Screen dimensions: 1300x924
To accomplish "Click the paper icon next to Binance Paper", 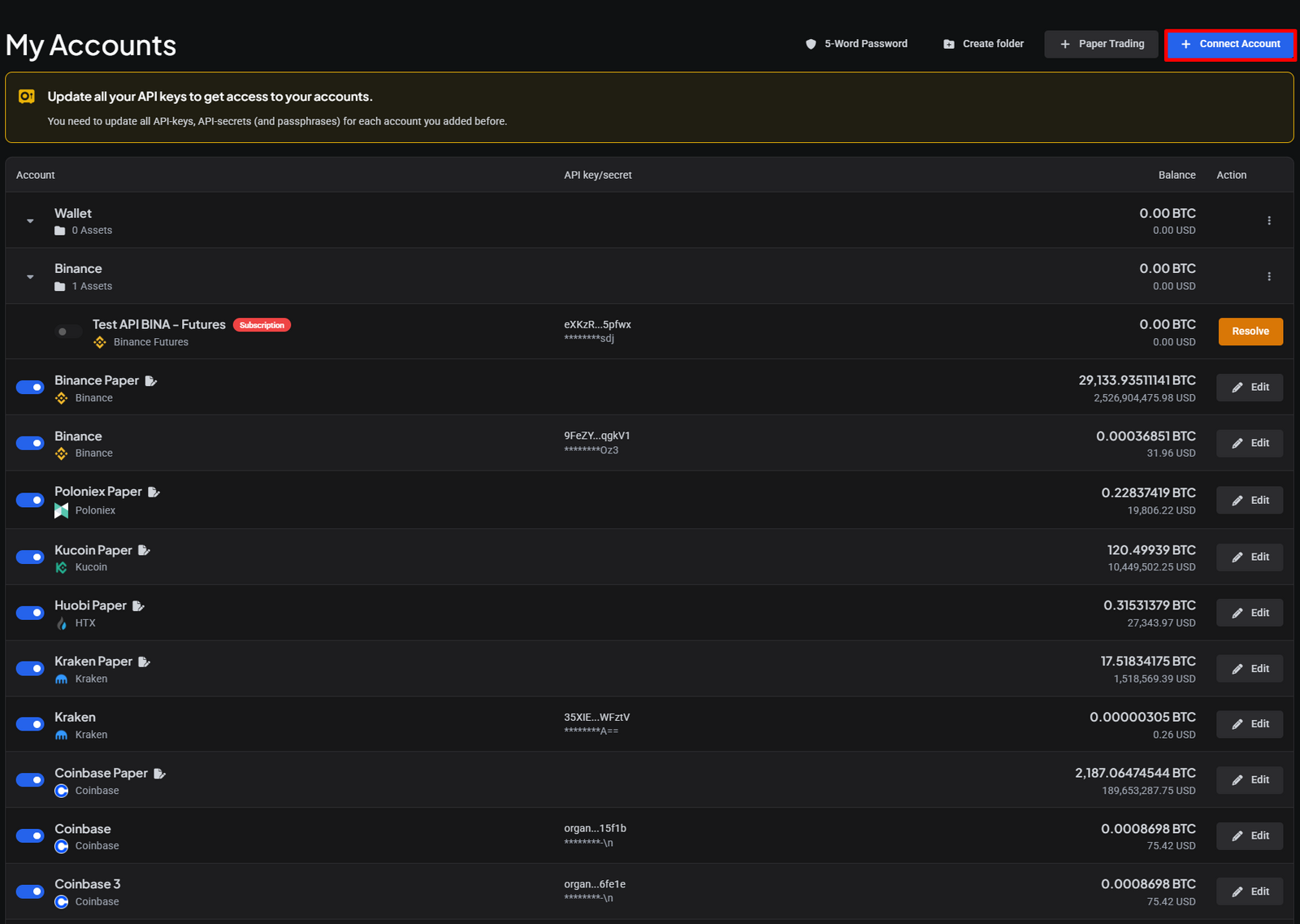I will pyautogui.click(x=151, y=380).
